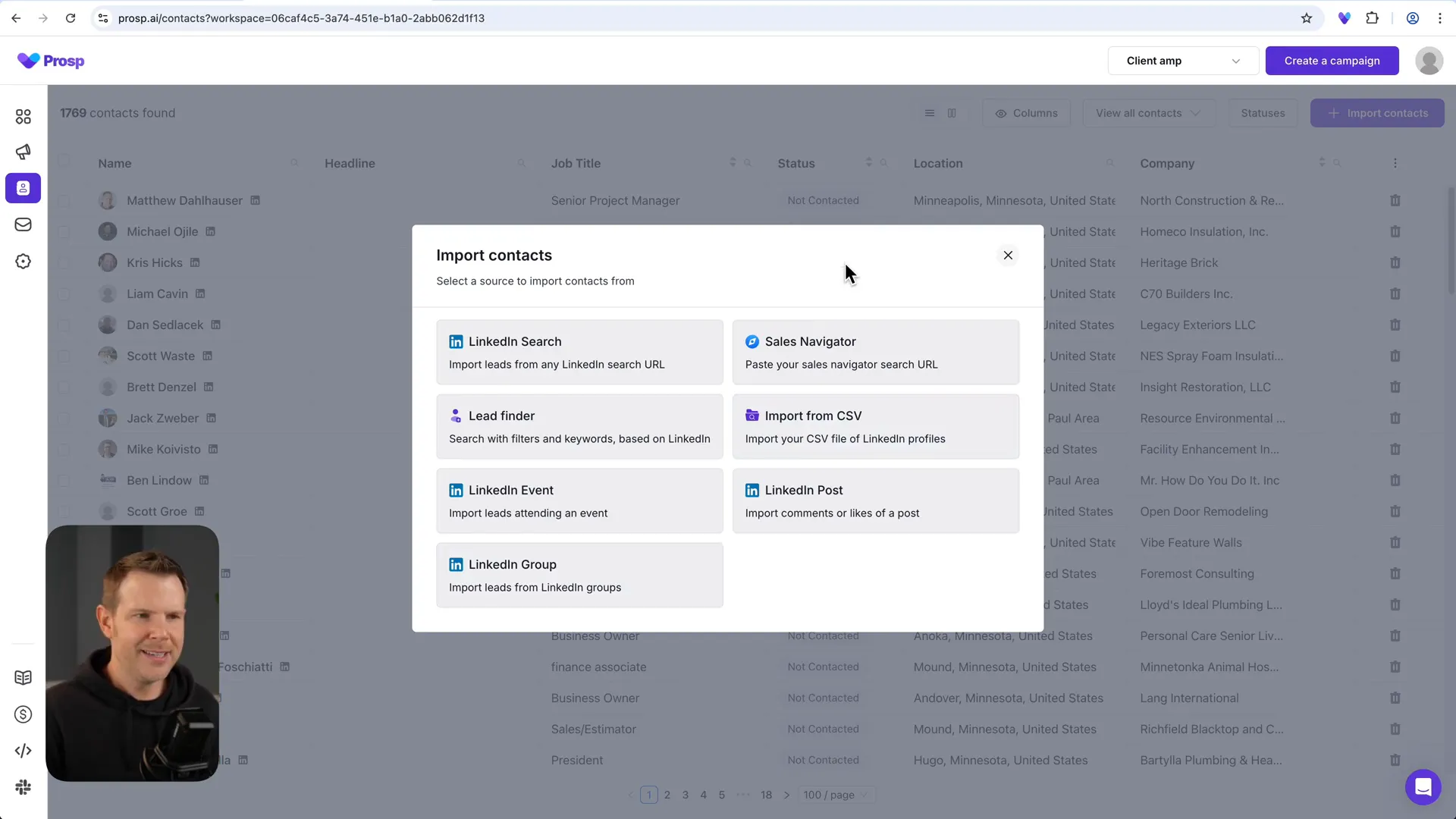Select Scott Waste row checkbox
The width and height of the screenshot is (1456, 819).
(x=64, y=356)
